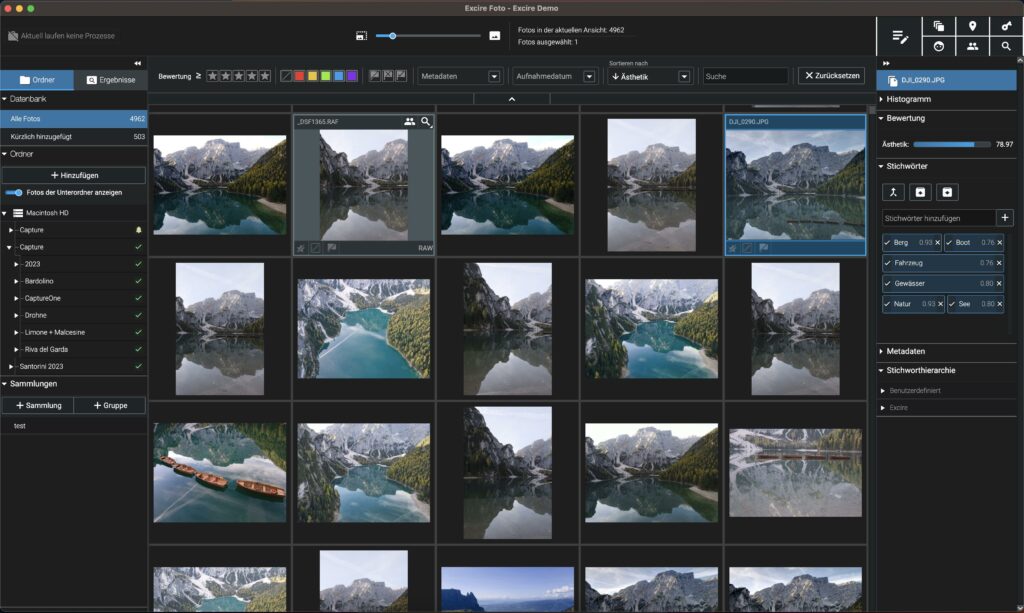Toggle the Natur keyword checkmark

click(x=887, y=304)
